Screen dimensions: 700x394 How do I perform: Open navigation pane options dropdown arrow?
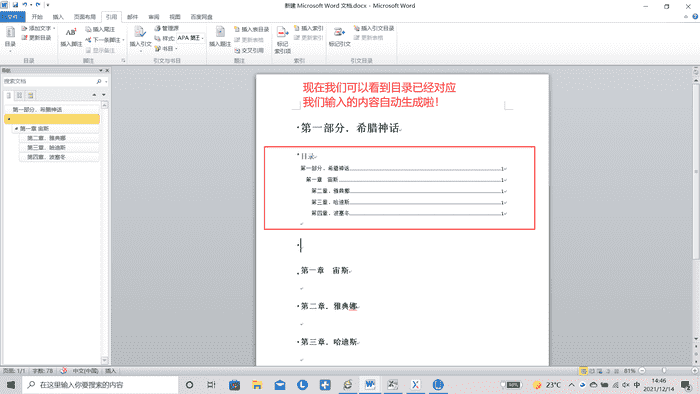pos(101,71)
